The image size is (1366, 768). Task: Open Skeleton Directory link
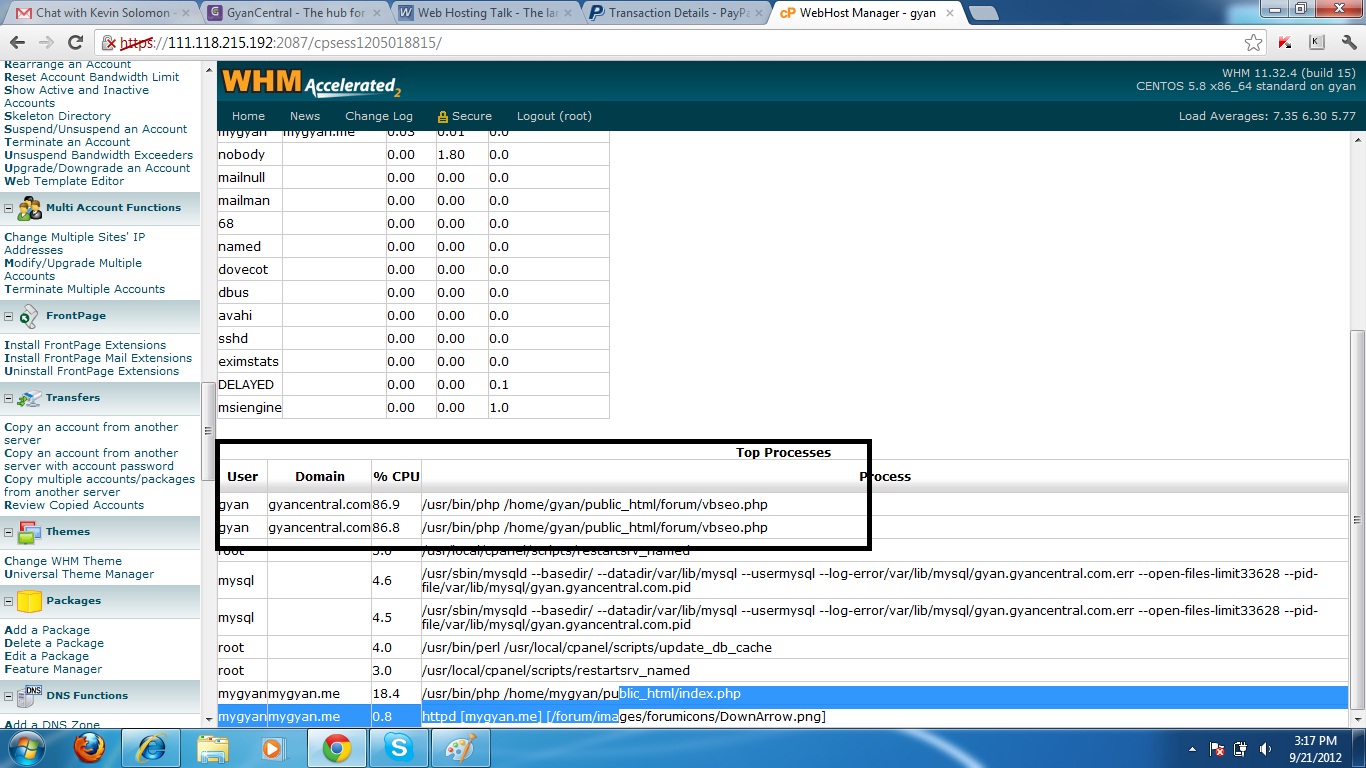(x=57, y=116)
